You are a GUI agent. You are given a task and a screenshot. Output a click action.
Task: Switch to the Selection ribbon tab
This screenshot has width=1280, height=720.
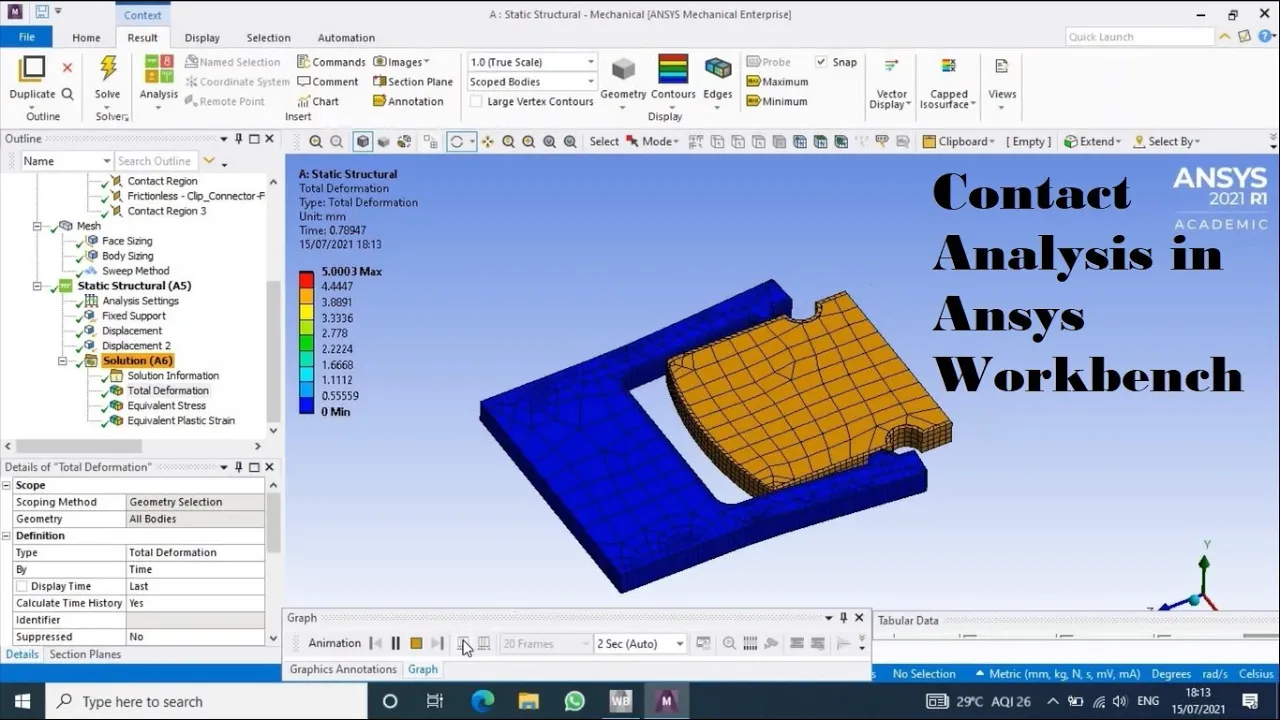[269, 38]
